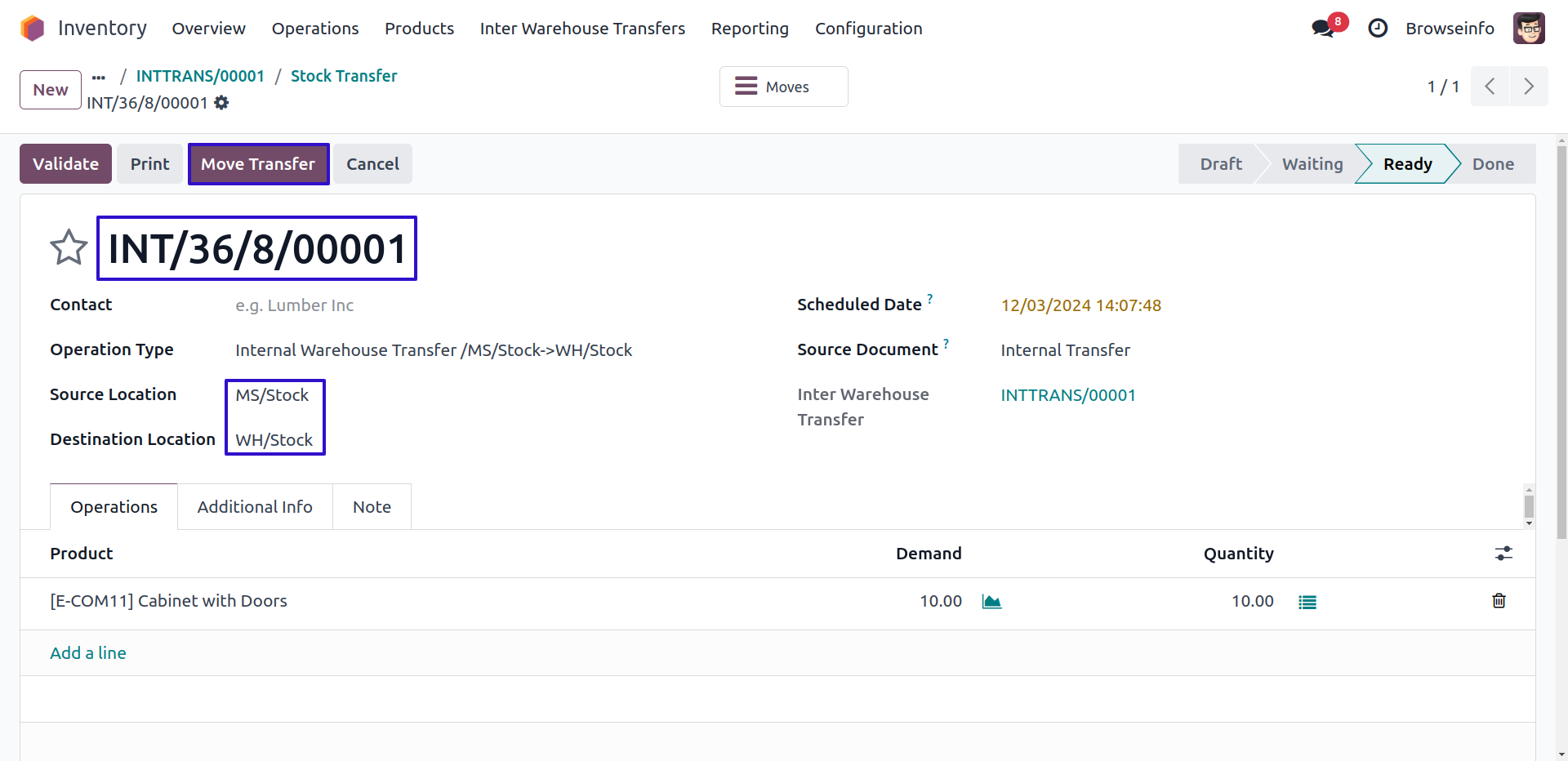Open the activities clock icon
The height and width of the screenshot is (761, 1568).
coord(1378,29)
